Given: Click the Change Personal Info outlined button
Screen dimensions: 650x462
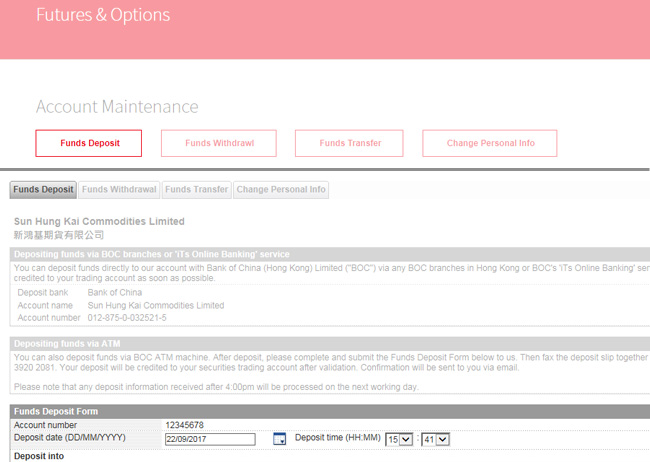Looking at the screenshot, I should pos(490,143).
